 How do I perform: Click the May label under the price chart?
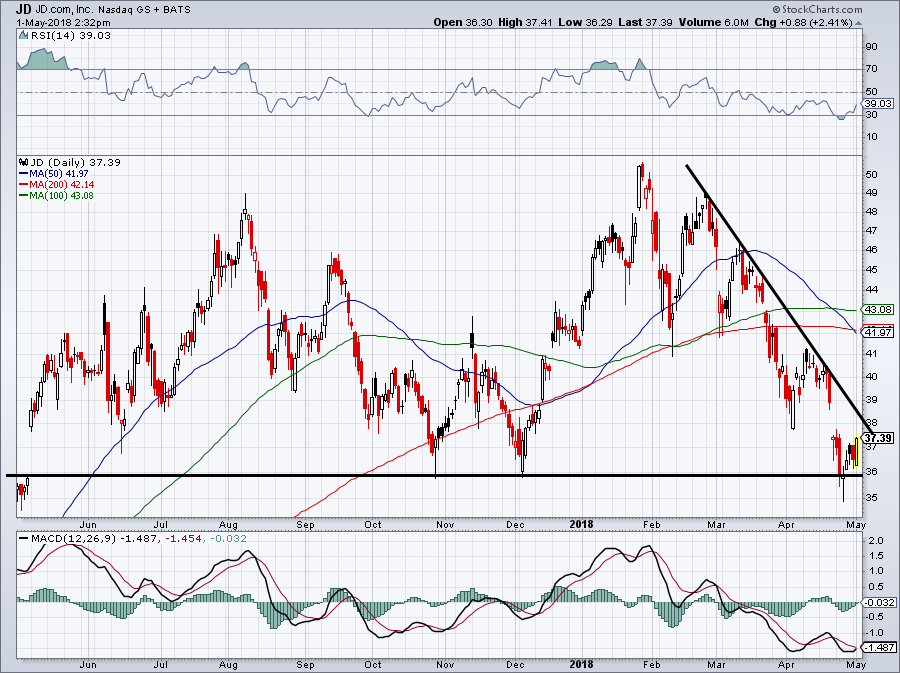pyautogui.click(x=856, y=524)
